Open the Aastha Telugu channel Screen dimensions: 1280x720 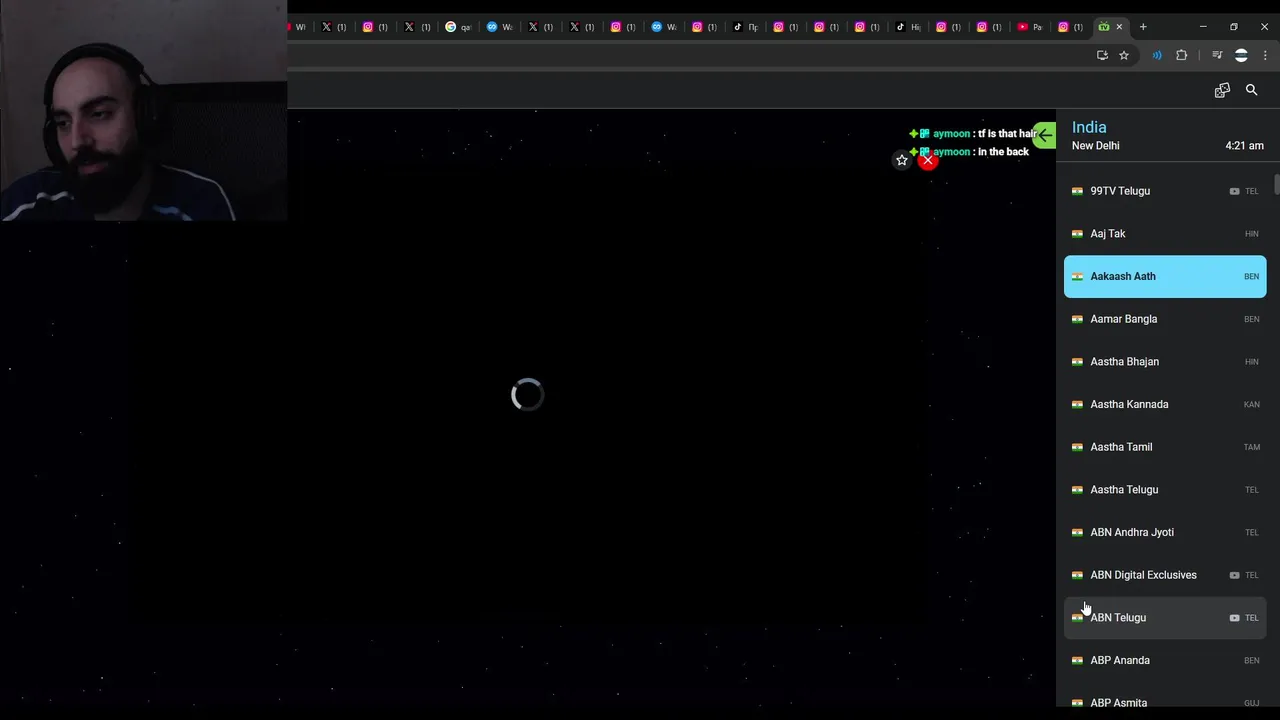click(1165, 490)
